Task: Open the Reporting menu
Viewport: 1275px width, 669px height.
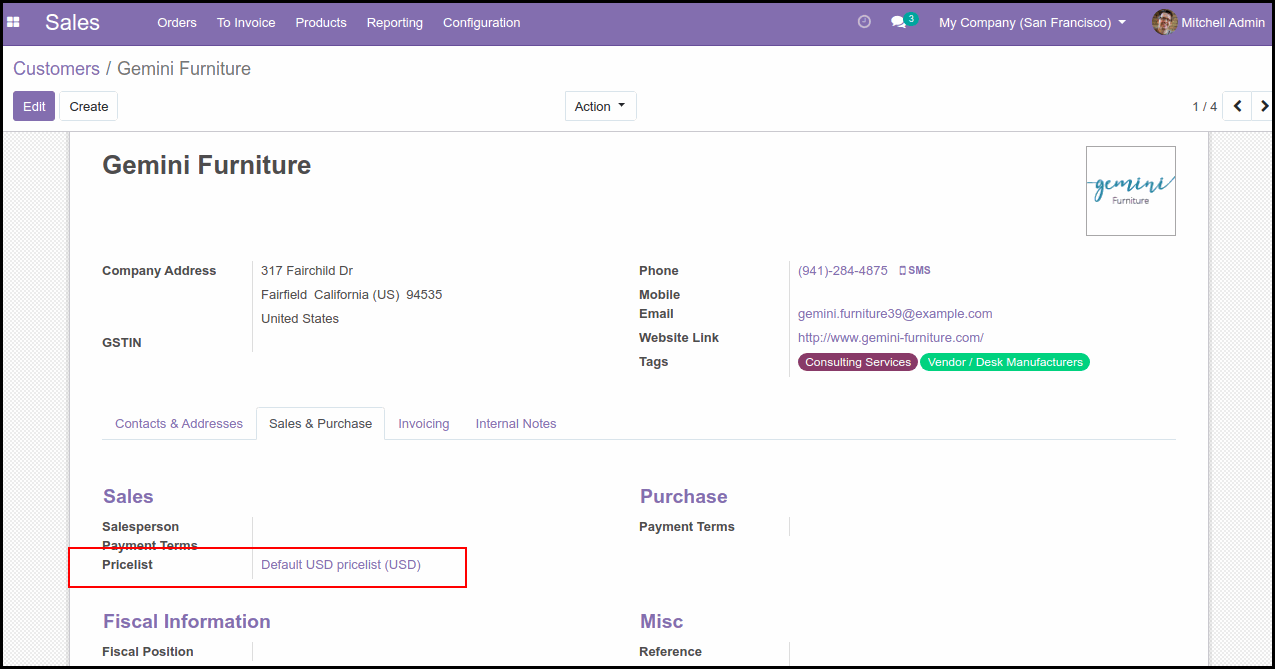Action: coord(394,22)
